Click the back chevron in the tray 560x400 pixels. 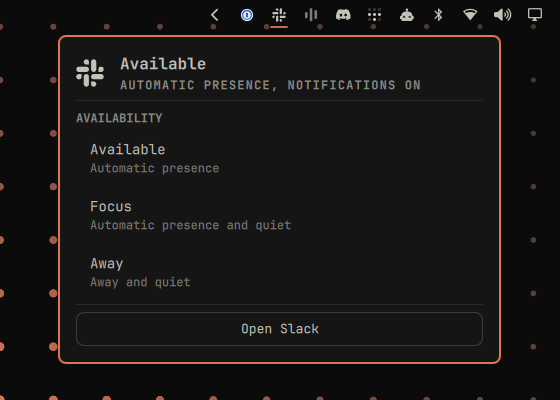(x=215, y=15)
